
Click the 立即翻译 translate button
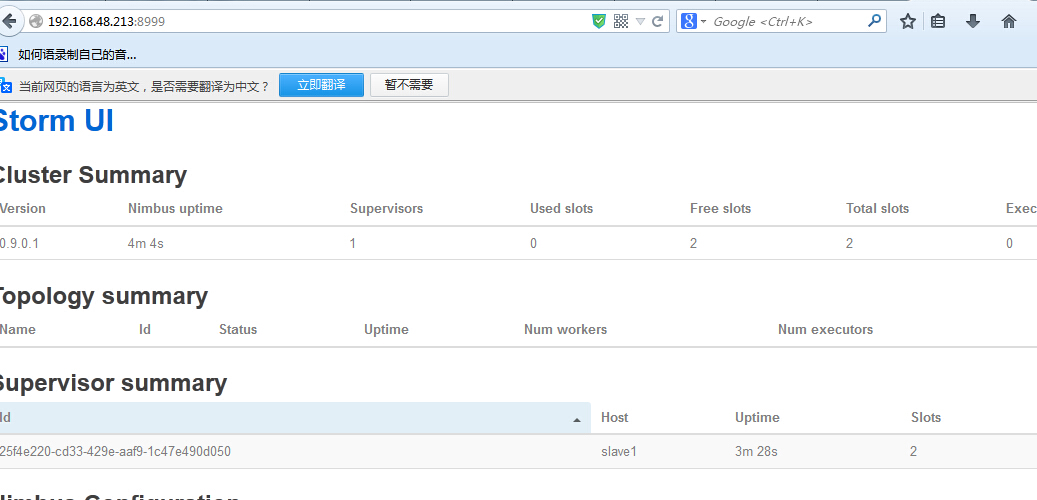coord(321,85)
